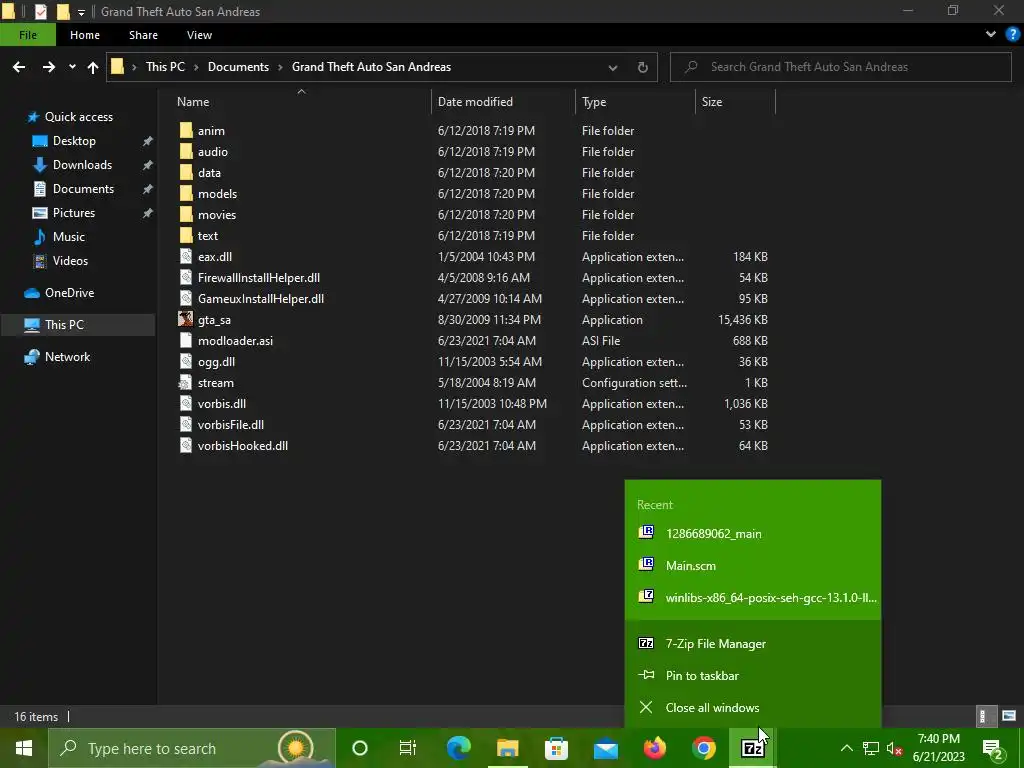Open the Home ribbon tab

point(85,35)
